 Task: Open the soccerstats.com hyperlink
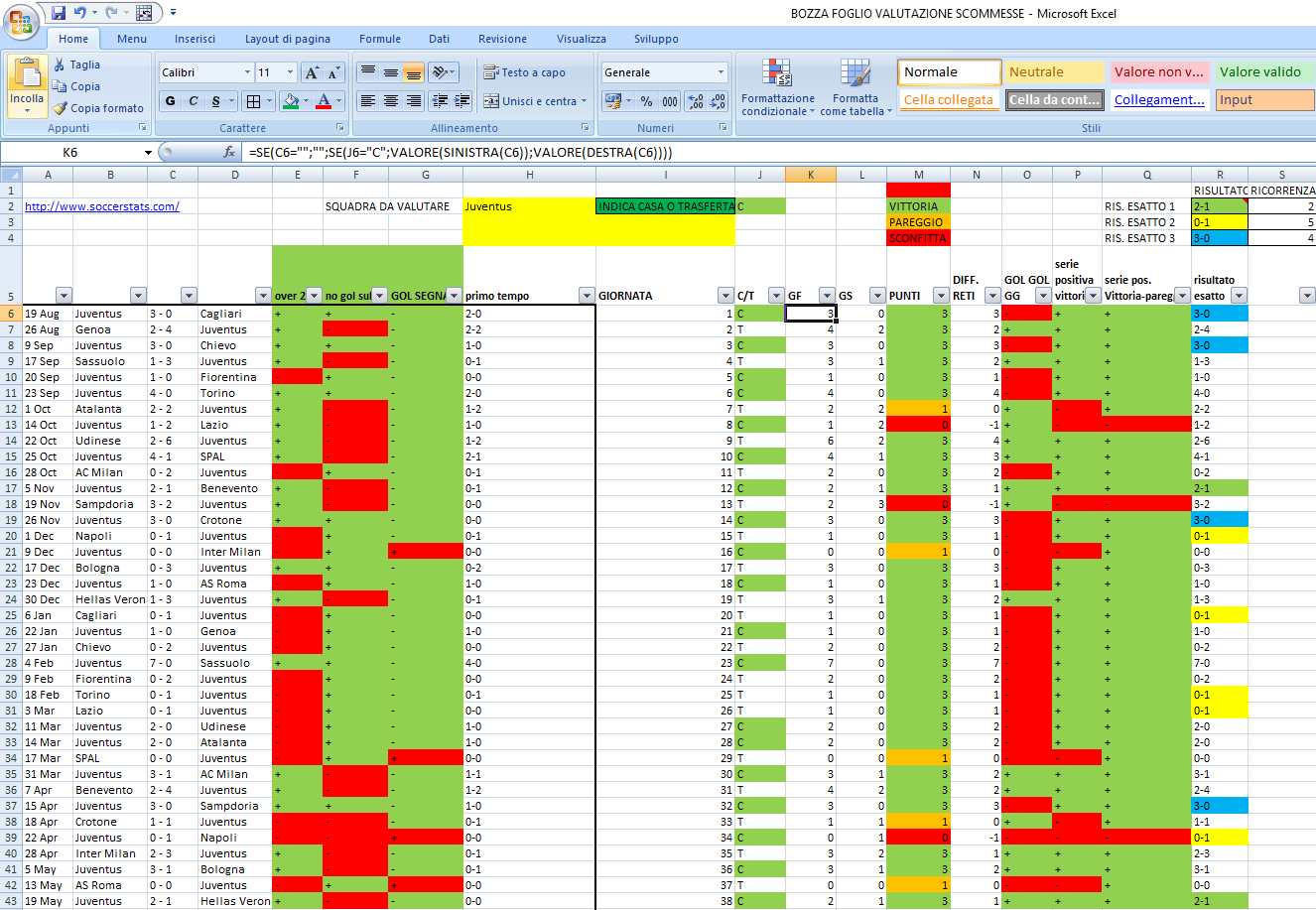tap(101, 206)
